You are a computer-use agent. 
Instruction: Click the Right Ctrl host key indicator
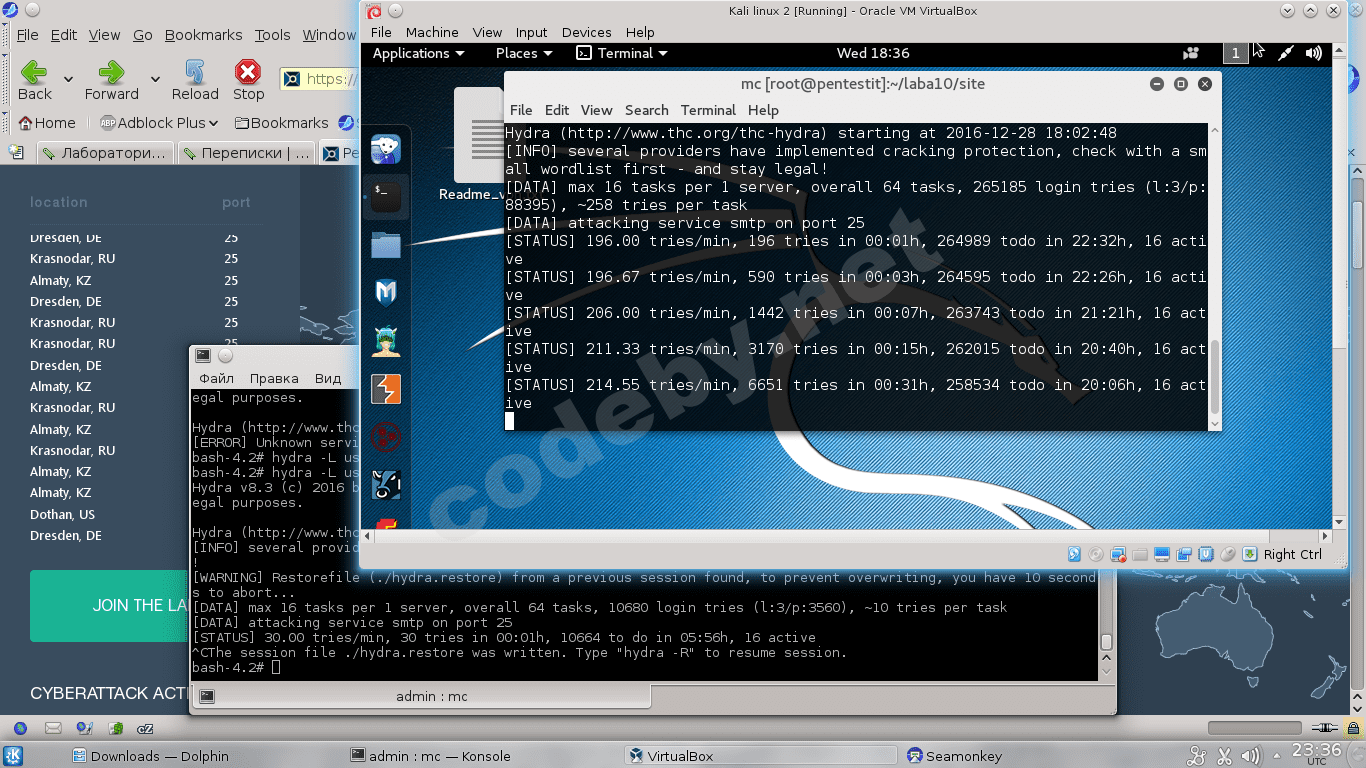tap(1292, 554)
